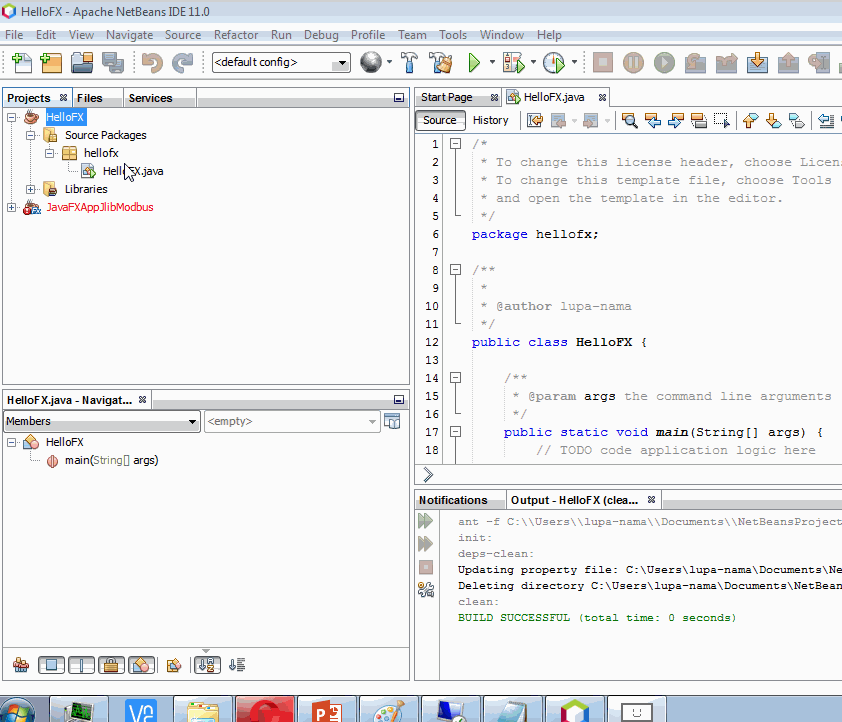842x722 pixels.
Task: Click the Debug Project toolbar icon
Action: [x=513, y=62]
